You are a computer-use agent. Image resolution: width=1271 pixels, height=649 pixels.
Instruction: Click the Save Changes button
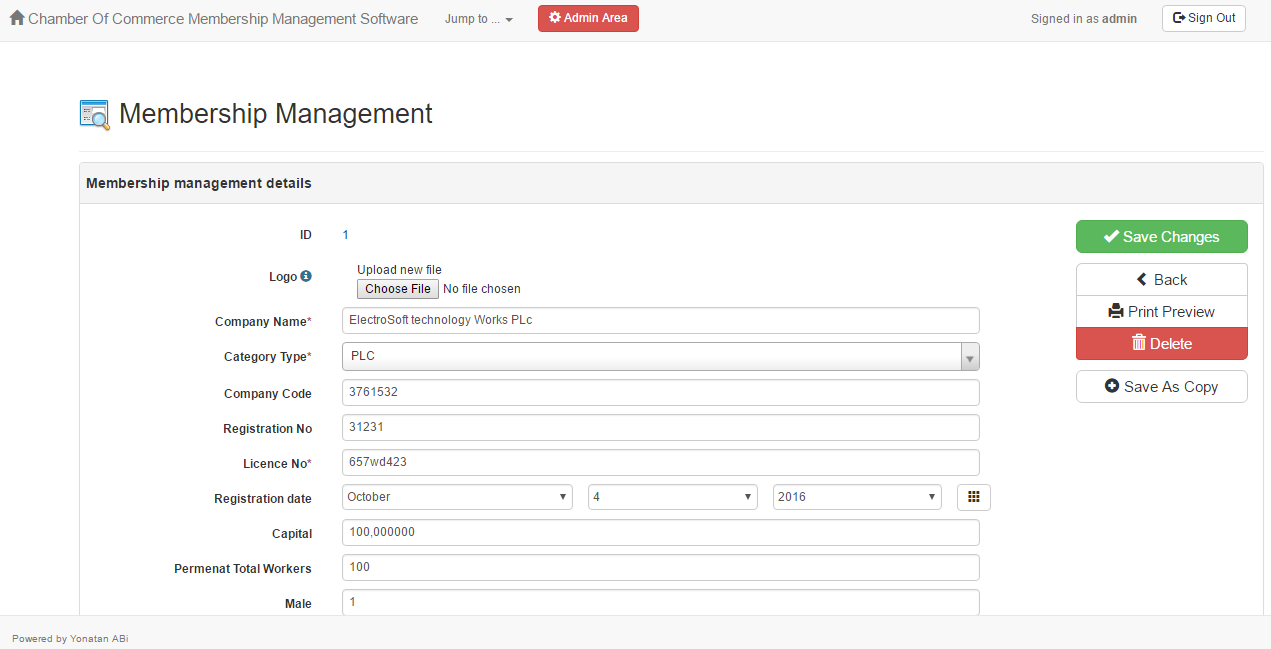[x=1161, y=236]
